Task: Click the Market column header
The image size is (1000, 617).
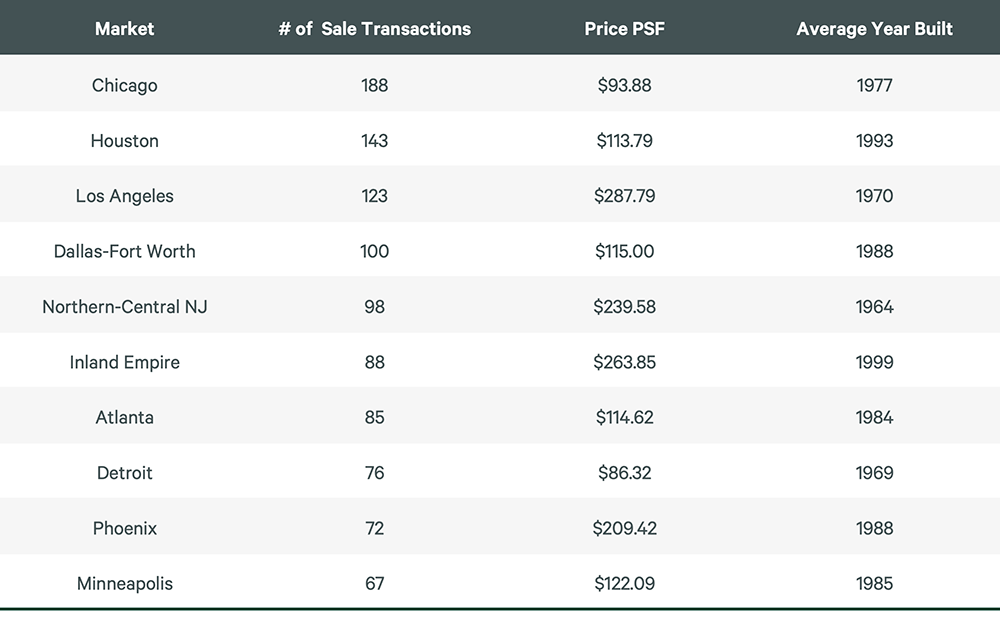Action: tap(124, 29)
